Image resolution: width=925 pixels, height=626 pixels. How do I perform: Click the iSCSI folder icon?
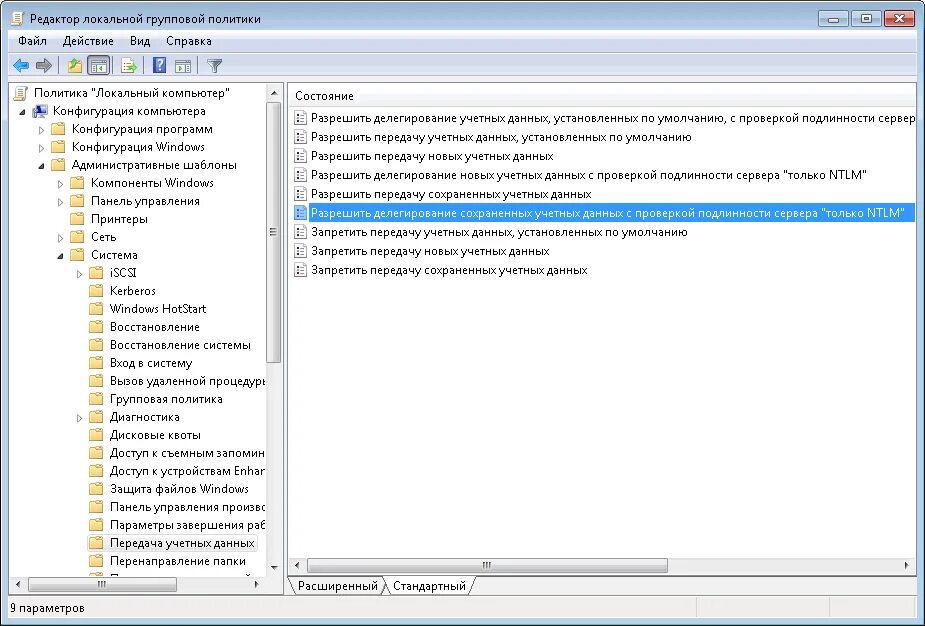point(96,273)
